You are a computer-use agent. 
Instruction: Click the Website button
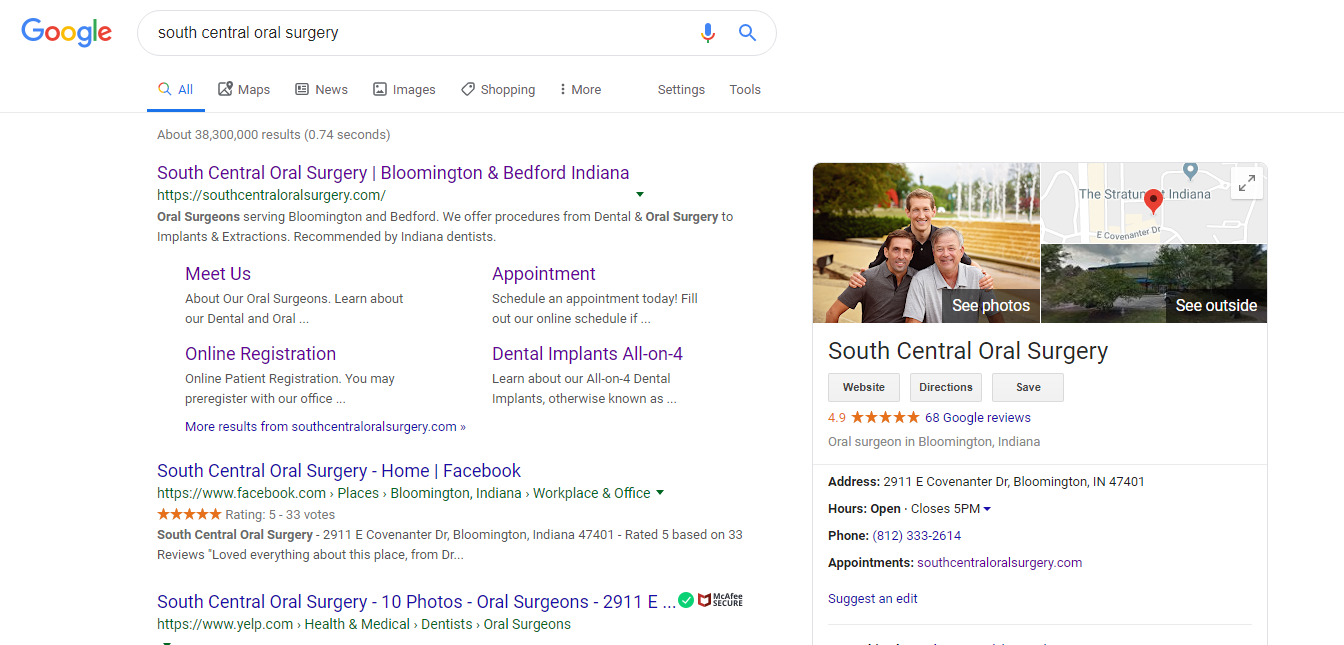coord(864,387)
